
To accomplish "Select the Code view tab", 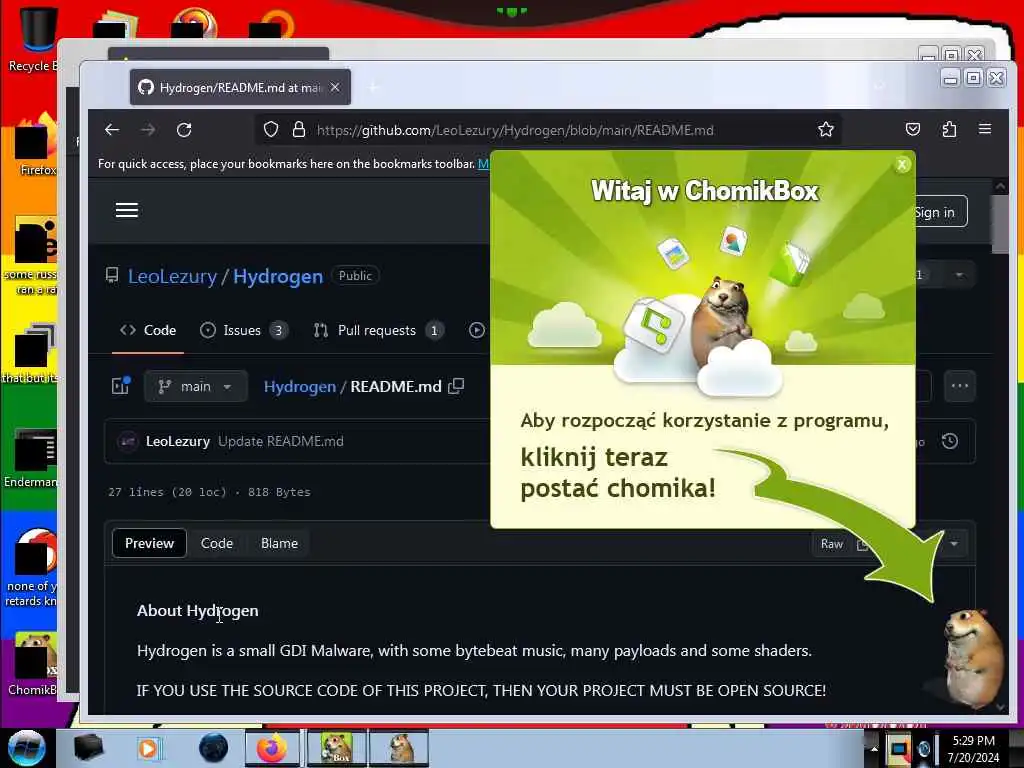I will (x=217, y=543).
